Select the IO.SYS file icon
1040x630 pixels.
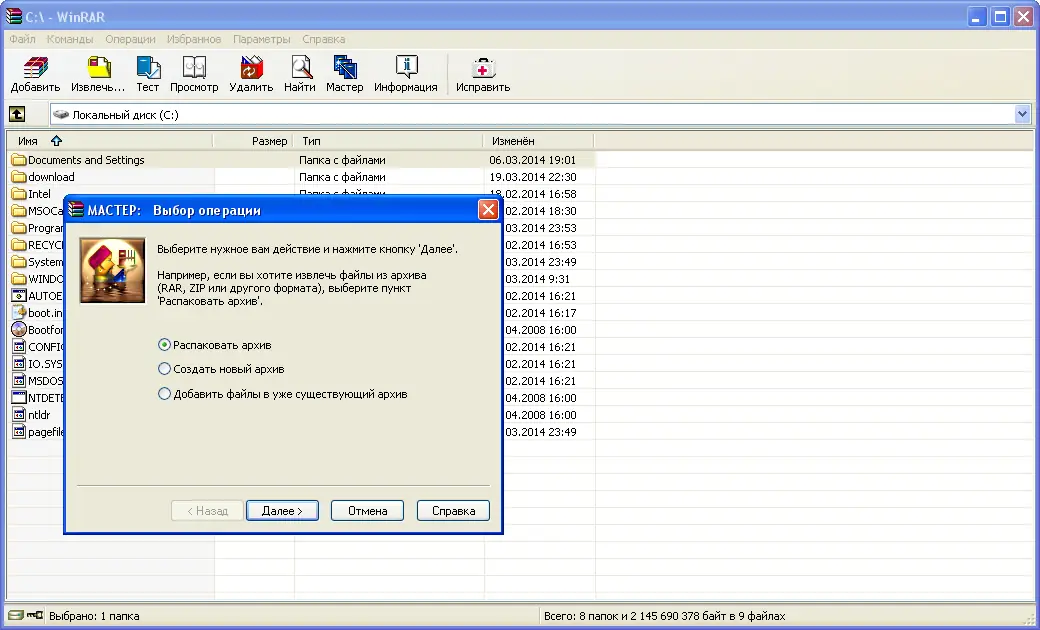(19, 364)
